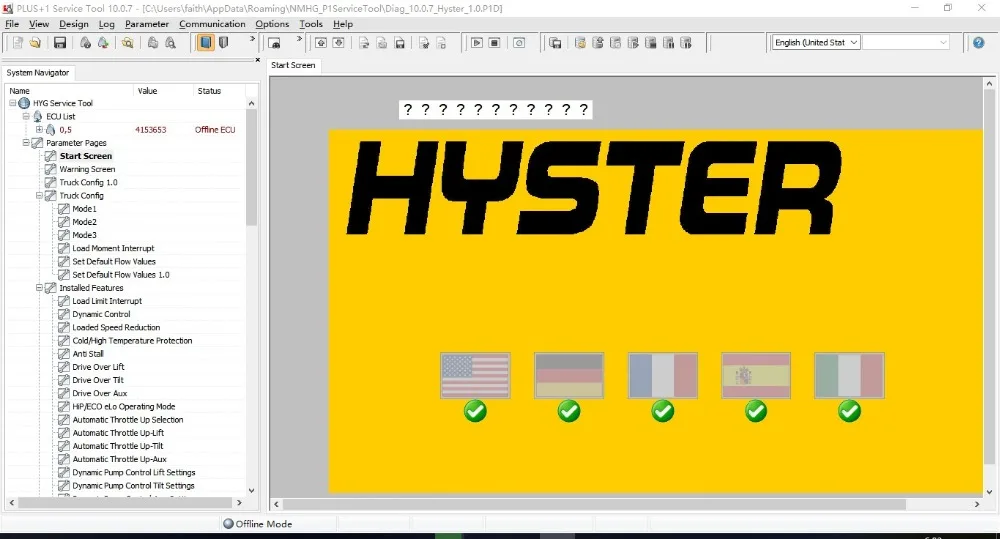Toggle the green checkmark under the Italian flag
This screenshot has width=1000, height=539.
pos(850,411)
